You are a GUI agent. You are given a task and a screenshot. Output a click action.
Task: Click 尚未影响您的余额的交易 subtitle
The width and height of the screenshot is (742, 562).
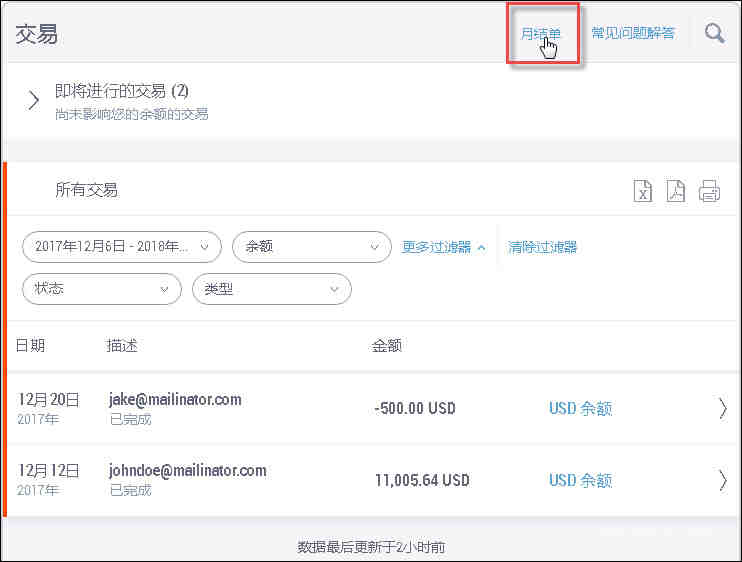click(132, 114)
